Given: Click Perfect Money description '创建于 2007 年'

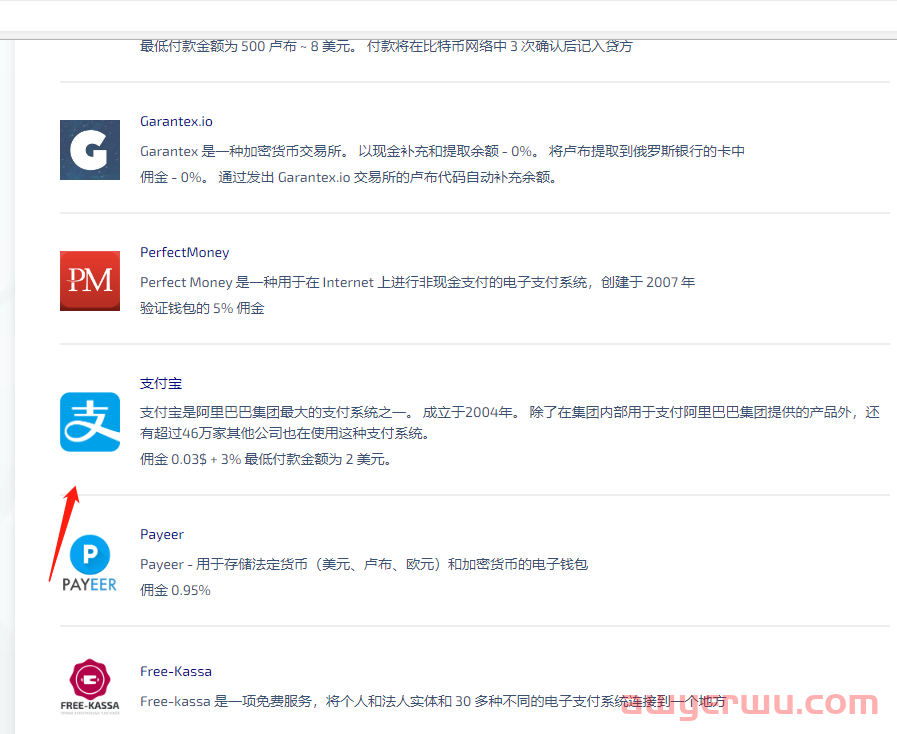Looking at the screenshot, I should click(x=648, y=282).
